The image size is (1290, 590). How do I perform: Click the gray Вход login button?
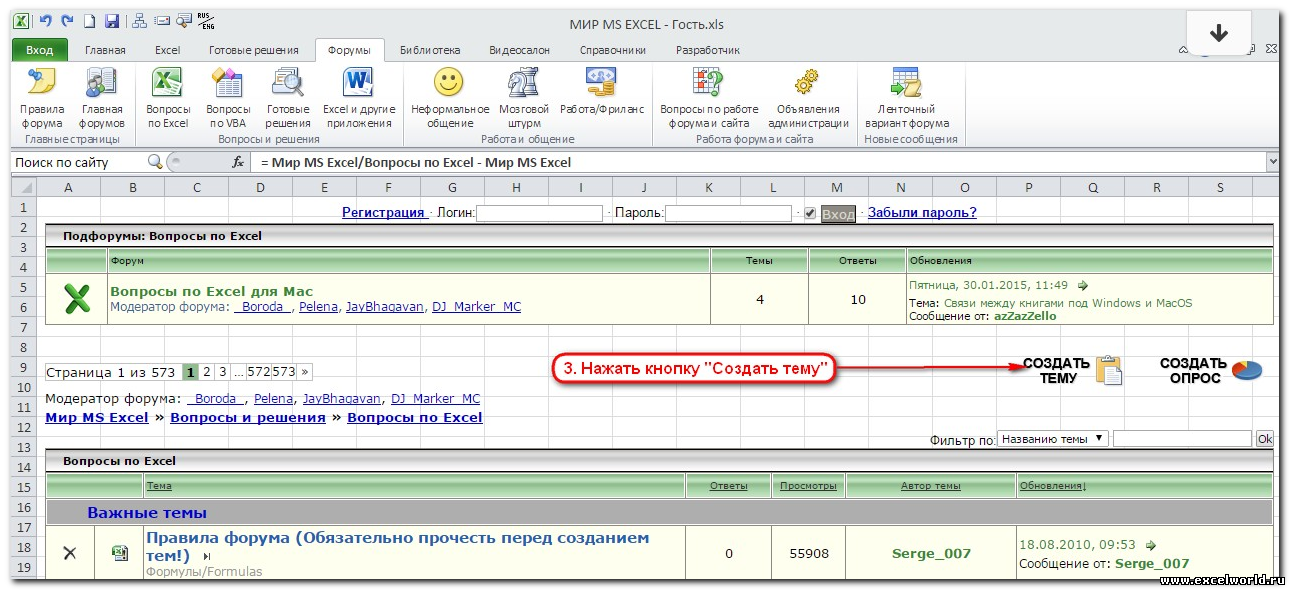click(838, 214)
